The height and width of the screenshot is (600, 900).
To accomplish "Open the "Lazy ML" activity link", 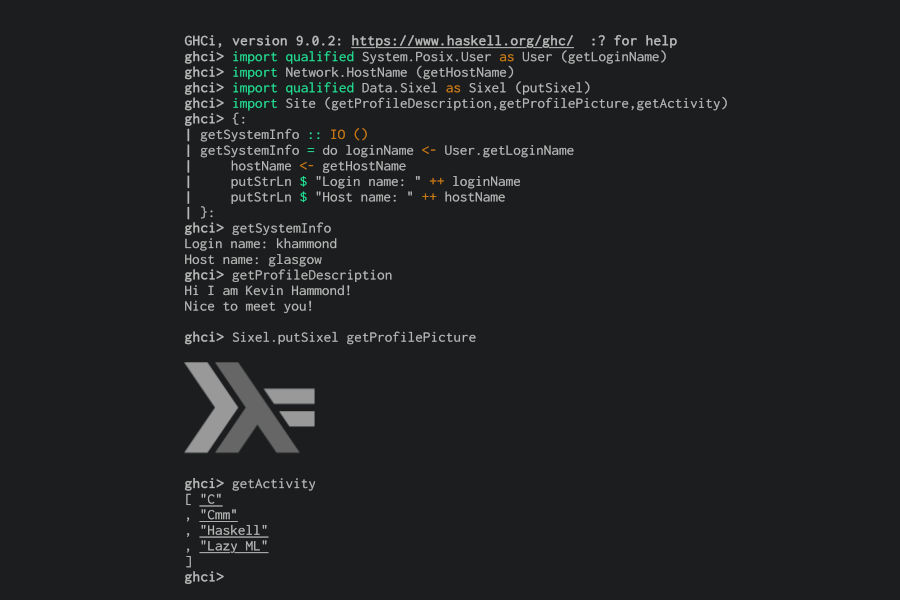I will click(234, 546).
